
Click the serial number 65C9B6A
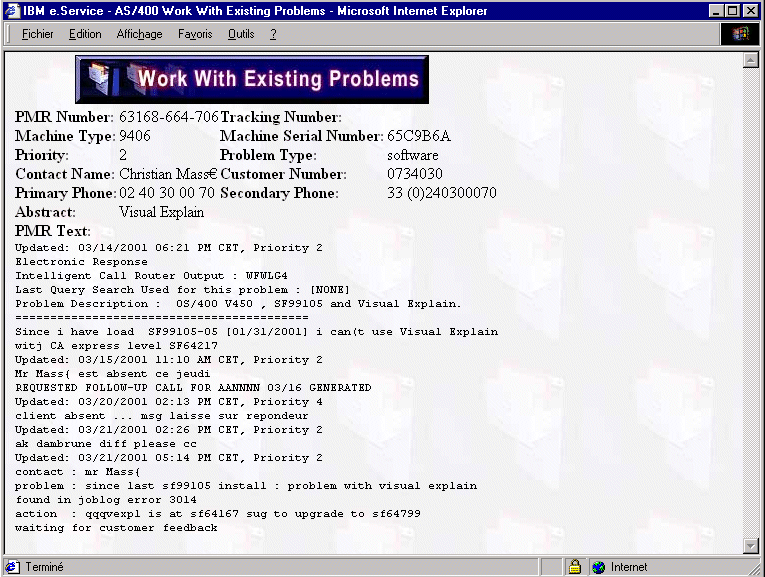point(419,136)
